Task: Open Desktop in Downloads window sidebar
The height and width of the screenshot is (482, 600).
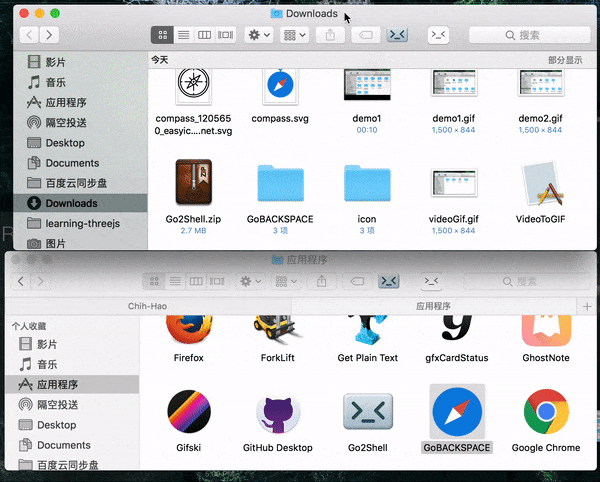Action: coord(80,143)
